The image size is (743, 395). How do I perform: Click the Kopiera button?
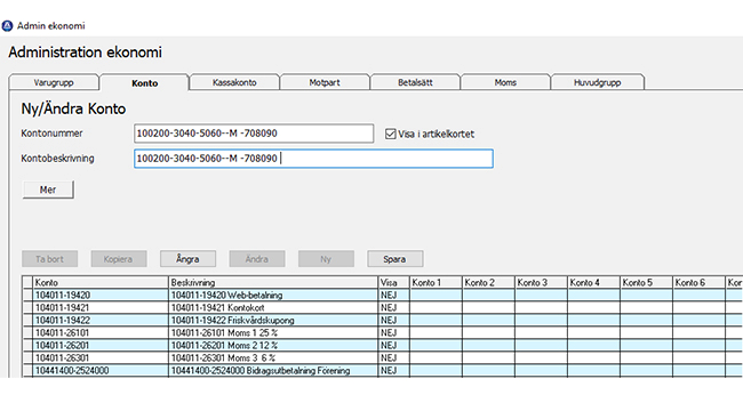118,259
